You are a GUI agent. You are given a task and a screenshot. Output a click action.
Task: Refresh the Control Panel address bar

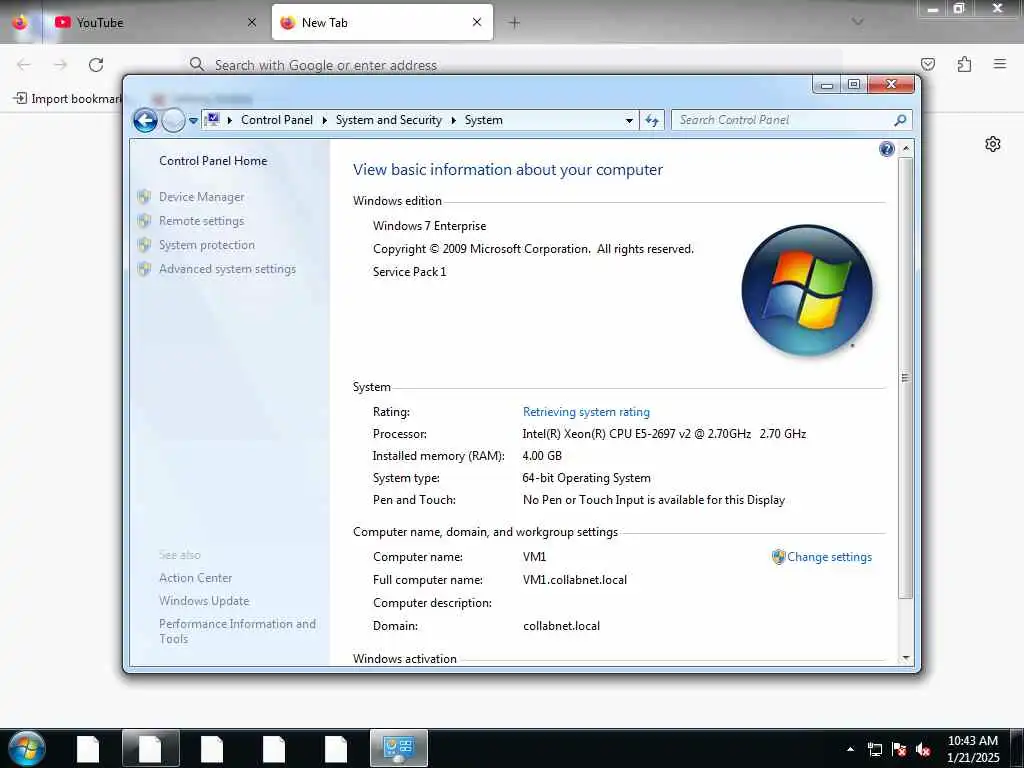pos(652,120)
